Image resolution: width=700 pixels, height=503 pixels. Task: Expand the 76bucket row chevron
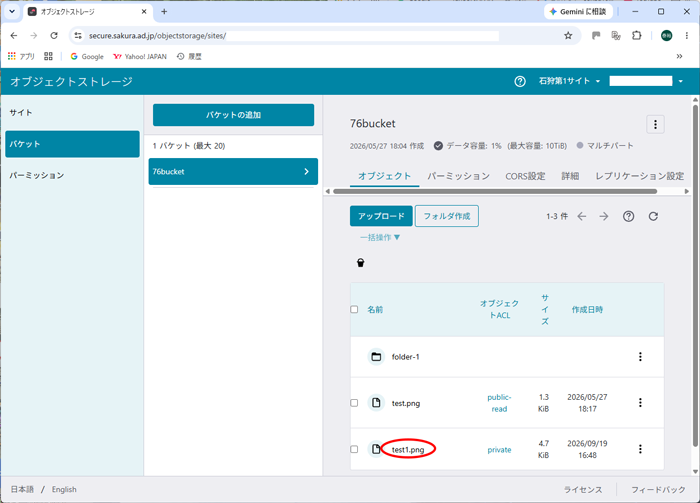[306, 171]
